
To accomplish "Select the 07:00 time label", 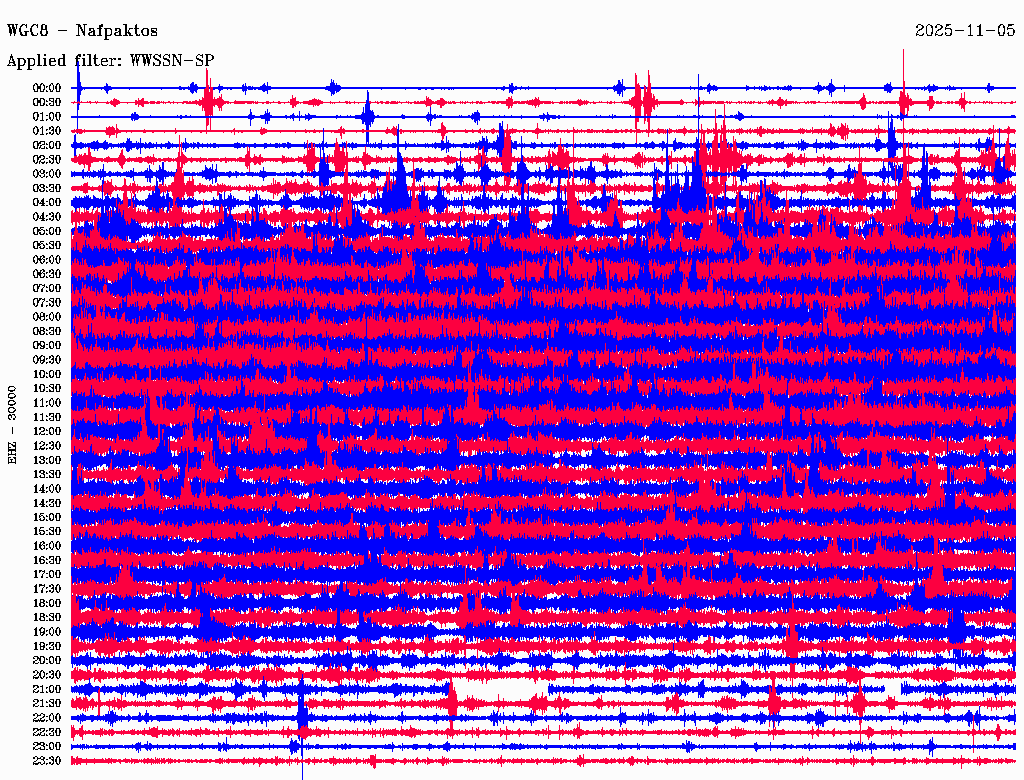I will click(47, 288).
